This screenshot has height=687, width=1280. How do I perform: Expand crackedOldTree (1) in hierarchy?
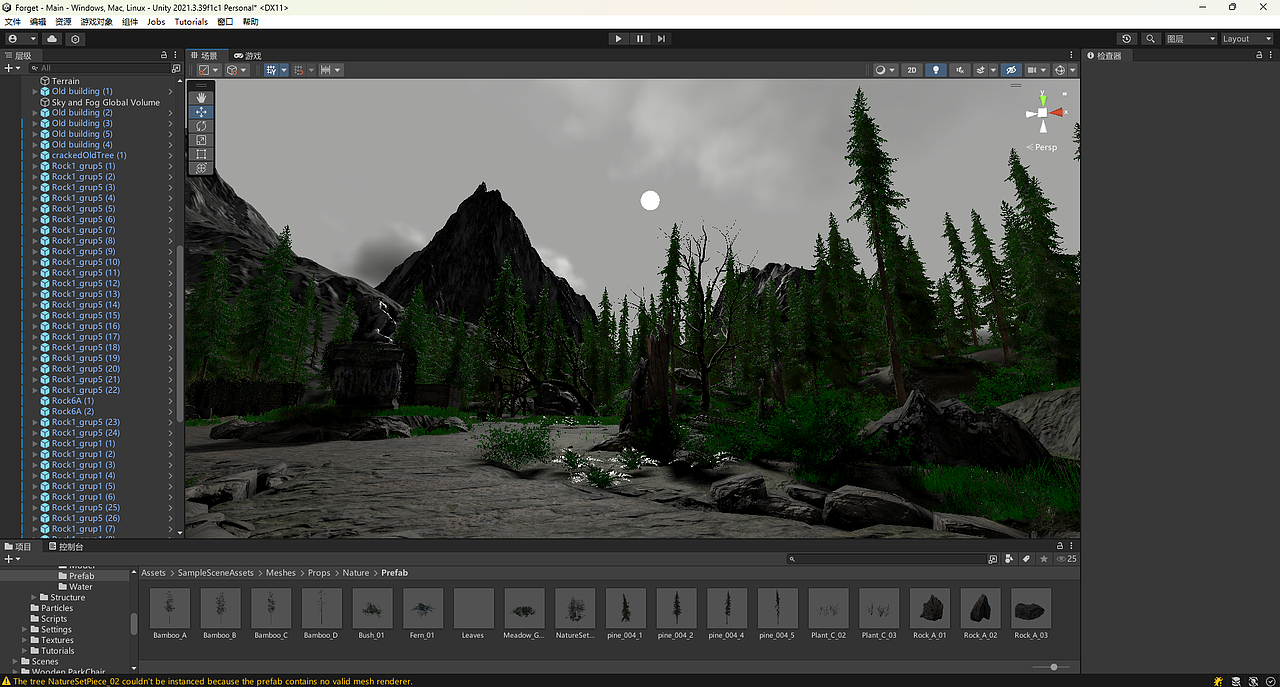(35, 155)
